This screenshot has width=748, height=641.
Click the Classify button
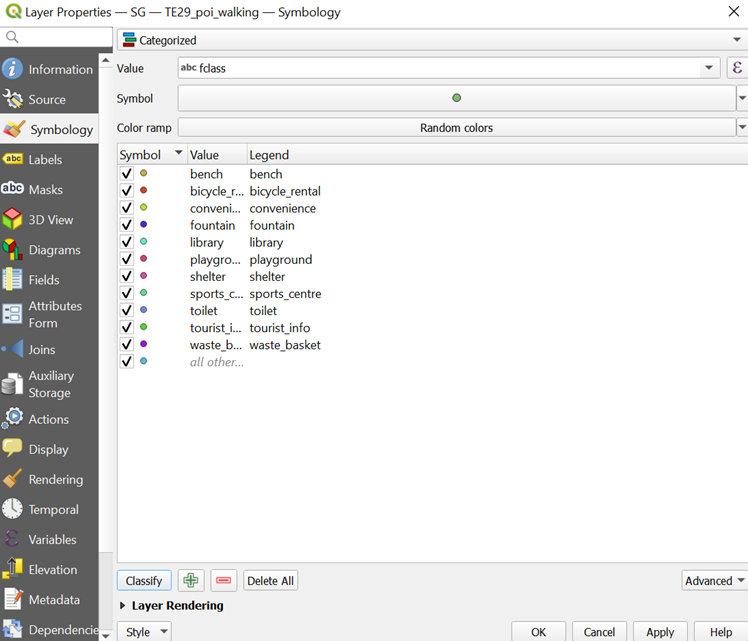pos(144,581)
